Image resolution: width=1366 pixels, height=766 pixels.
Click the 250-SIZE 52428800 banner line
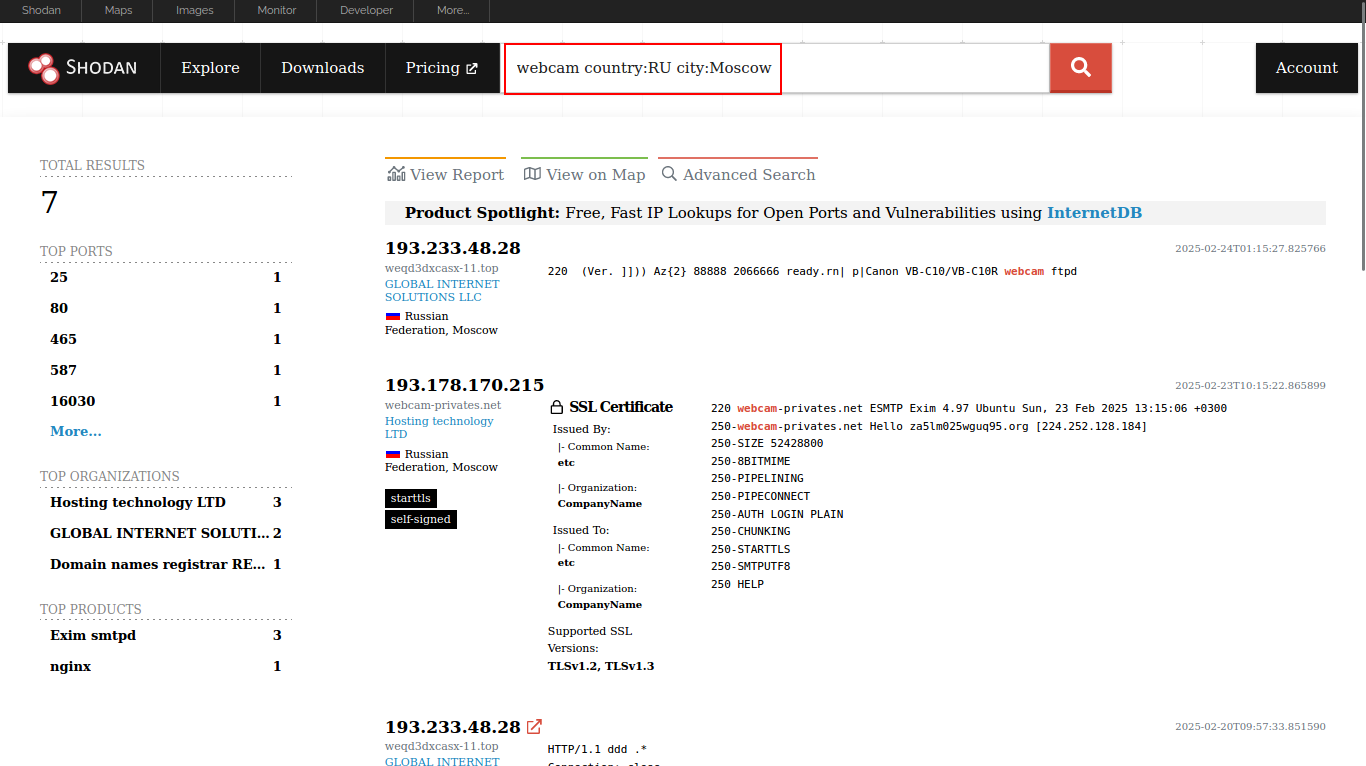tap(767, 443)
